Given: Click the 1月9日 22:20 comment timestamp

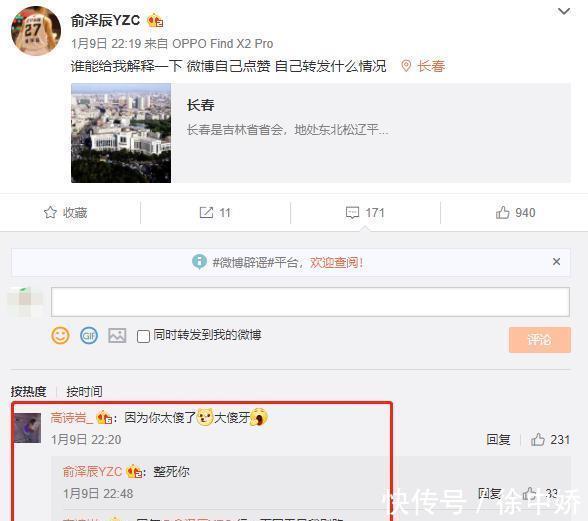Looking at the screenshot, I should point(86,440).
